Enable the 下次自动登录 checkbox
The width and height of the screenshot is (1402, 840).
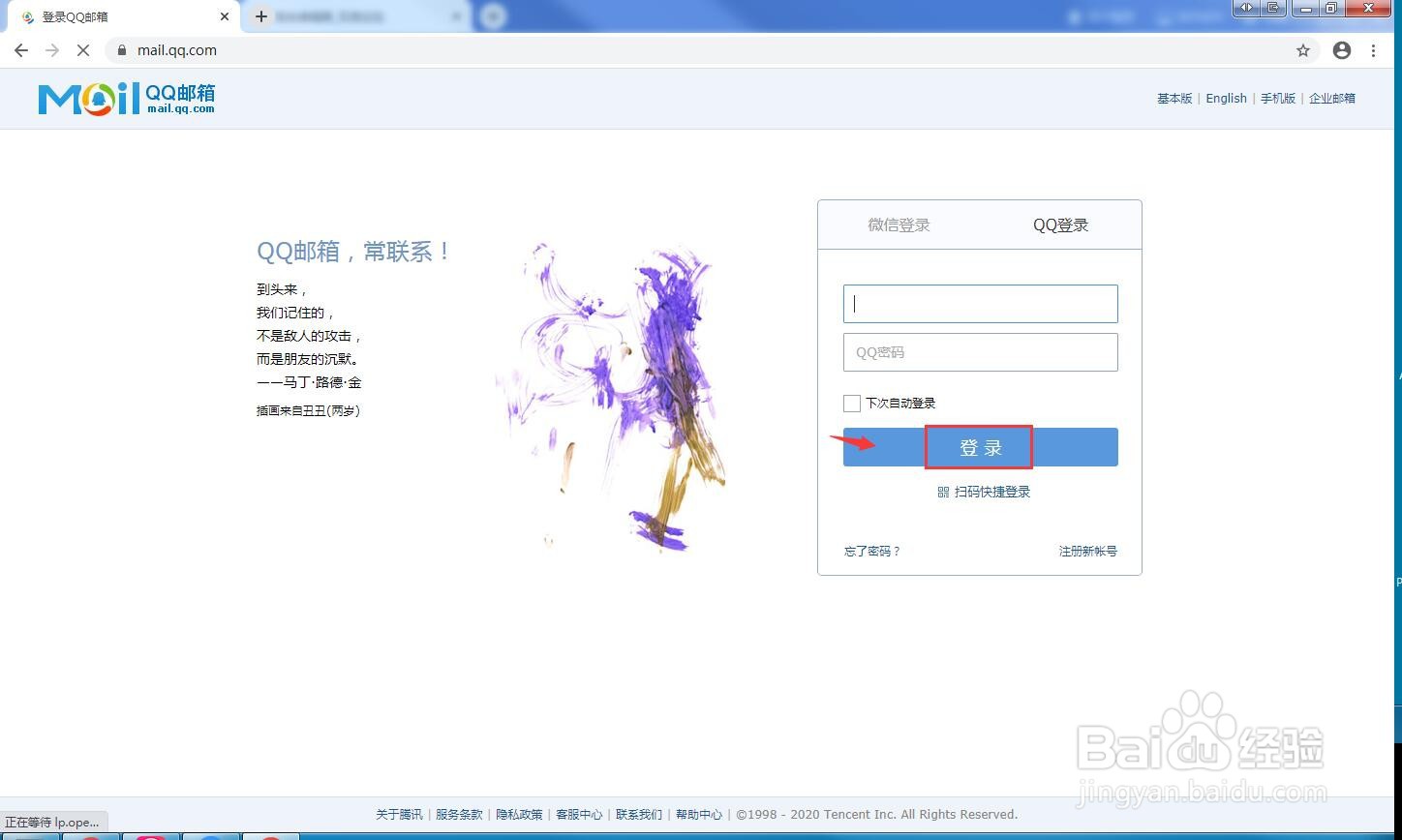[x=852, y=403]
